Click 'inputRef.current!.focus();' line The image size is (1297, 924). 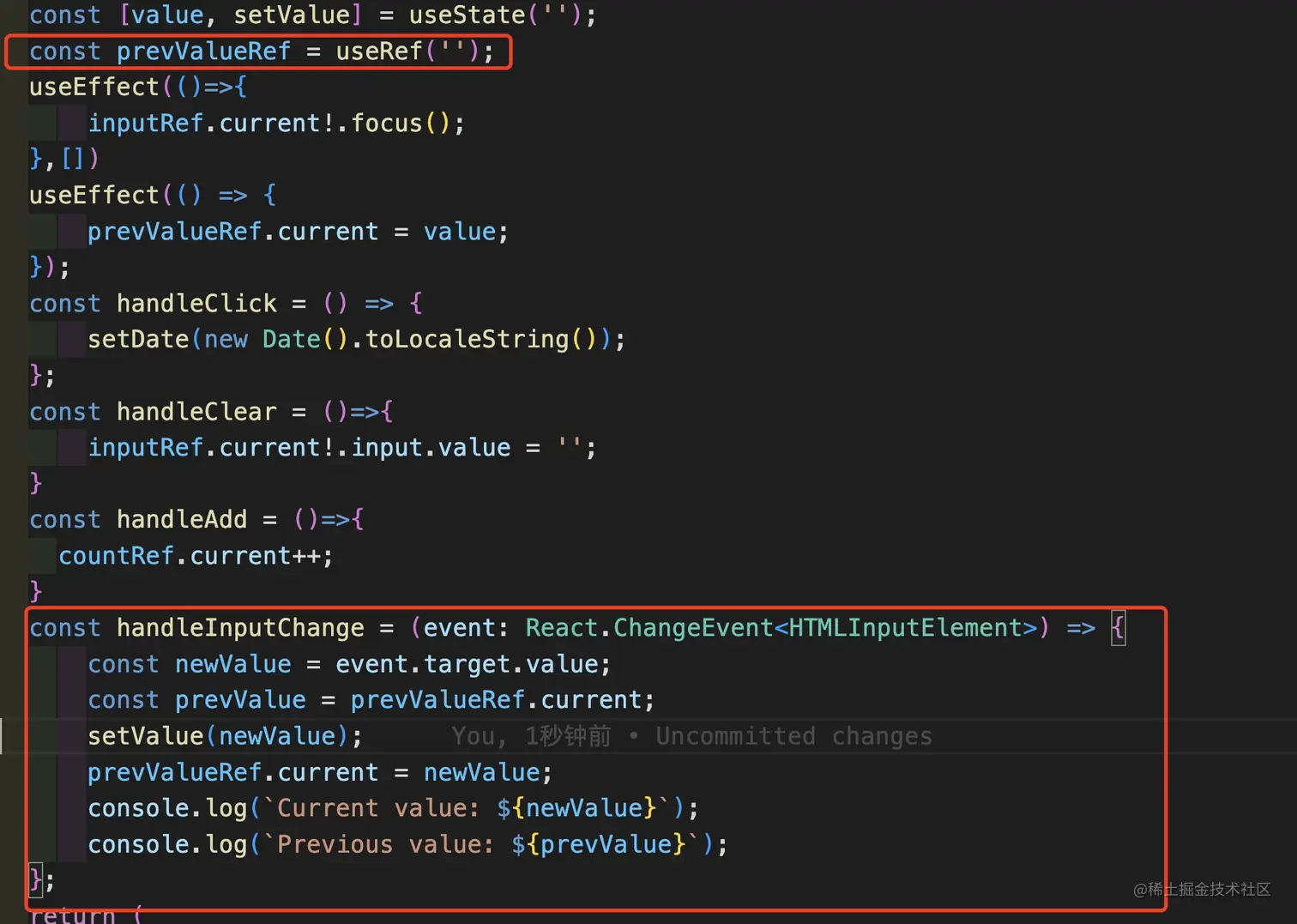[x=276, y=124]
